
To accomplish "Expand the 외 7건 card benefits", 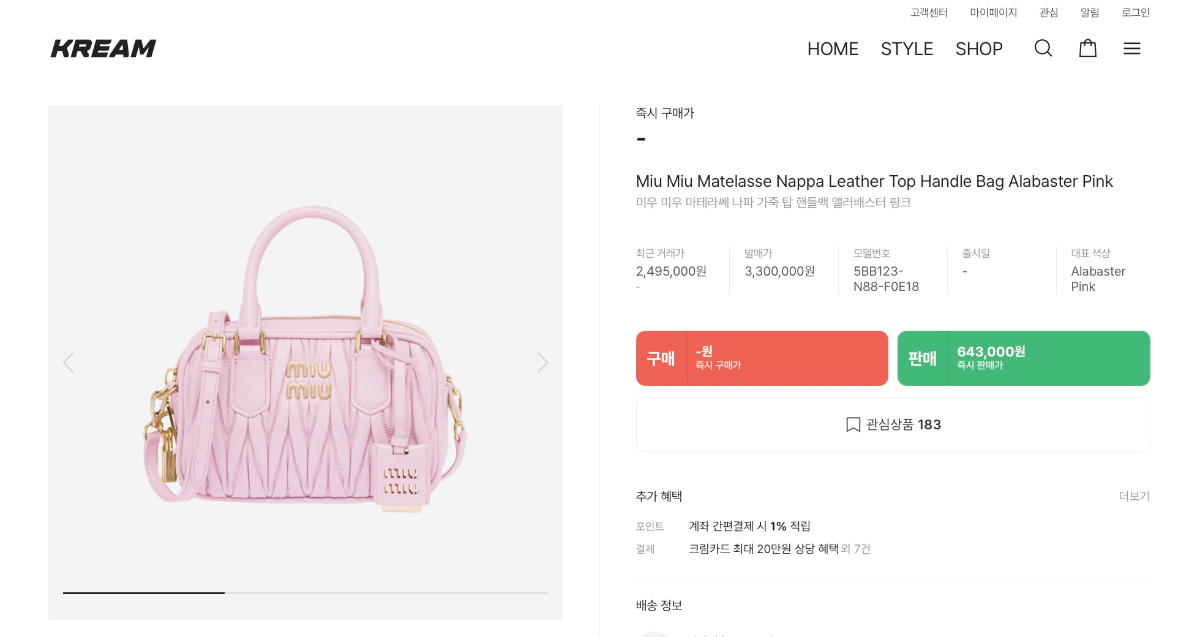I will click(856, 549).
